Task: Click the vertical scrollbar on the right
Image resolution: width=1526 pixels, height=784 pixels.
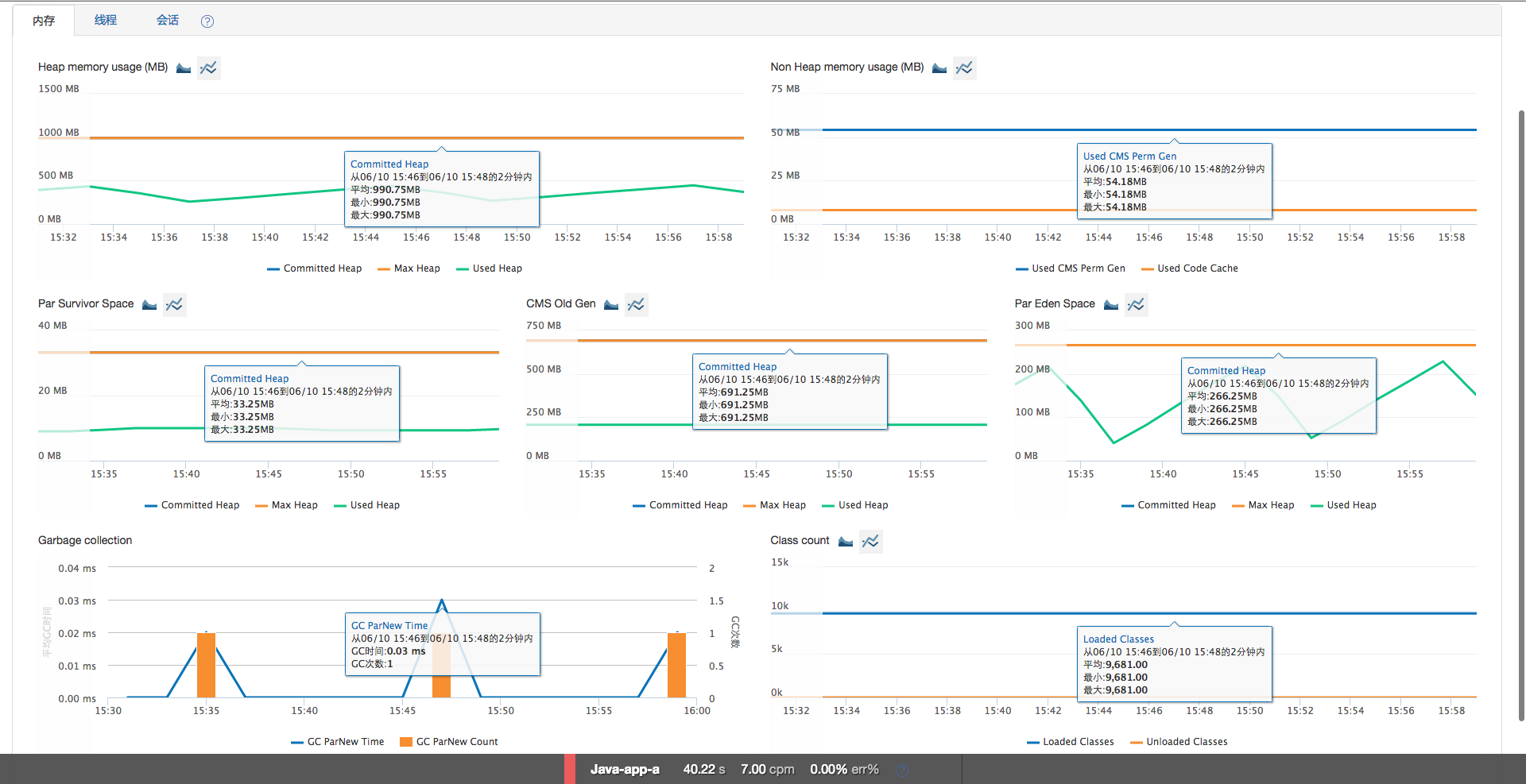Action: pos(1521,413)
